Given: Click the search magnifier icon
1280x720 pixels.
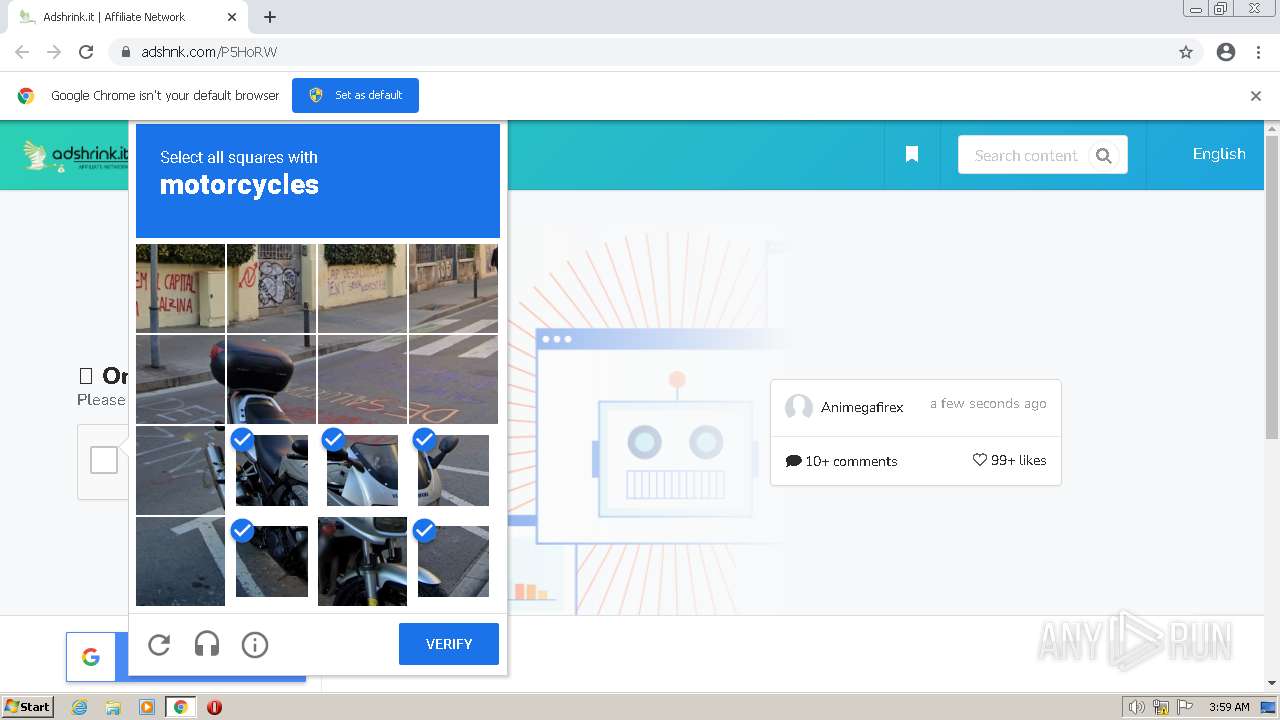Looking at the screenshot, I should (x=1103, y=155).
